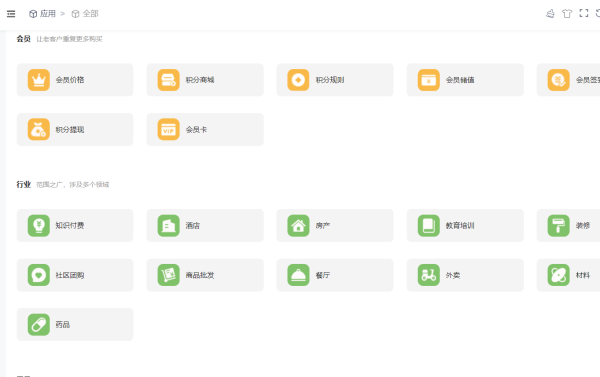Open the 教育培训 app

pyautogui.click(x=465, y=225)
